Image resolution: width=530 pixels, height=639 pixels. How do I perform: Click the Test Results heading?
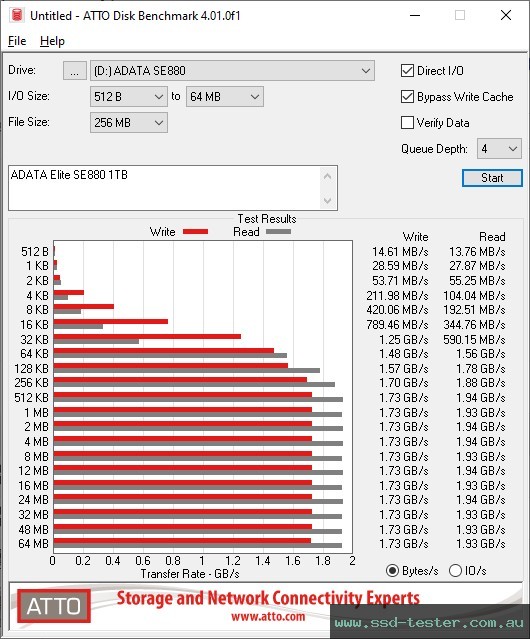(267, 219)
